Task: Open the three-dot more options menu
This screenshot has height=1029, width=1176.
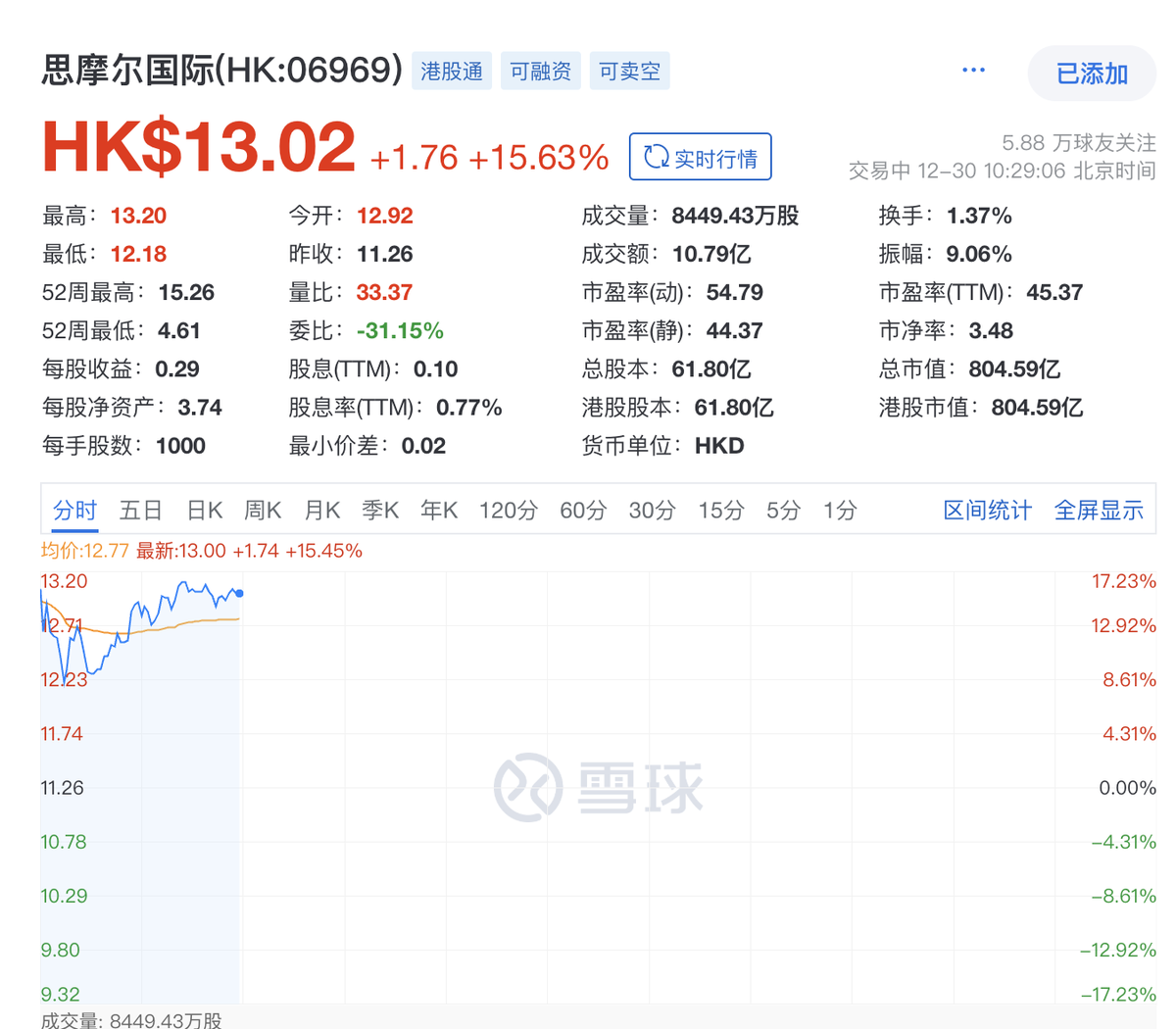Action: (973, 71)
